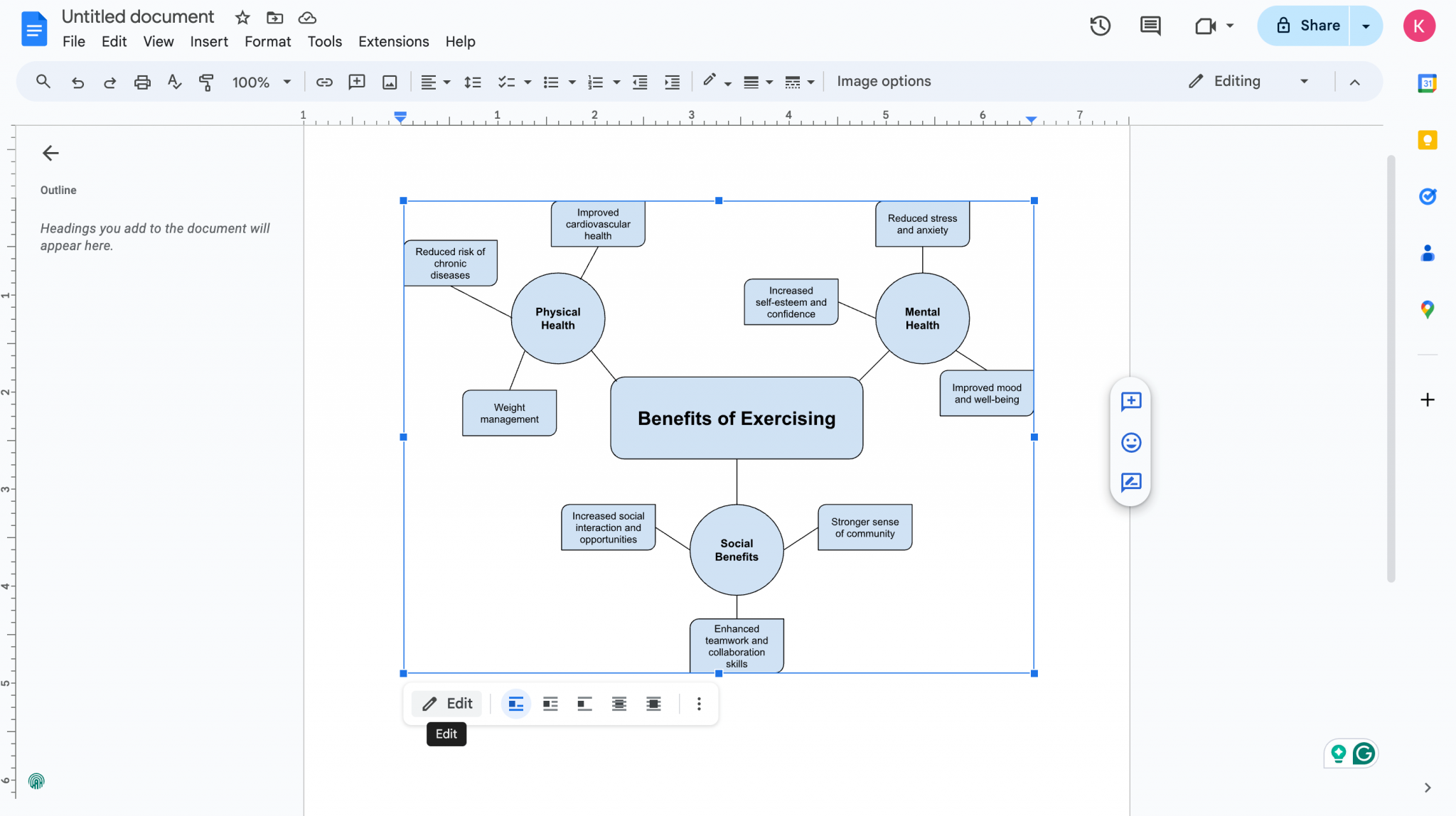Add a comment with the comment icon
Viewport: 1456px width, 816px height.
tap(356, 82)
